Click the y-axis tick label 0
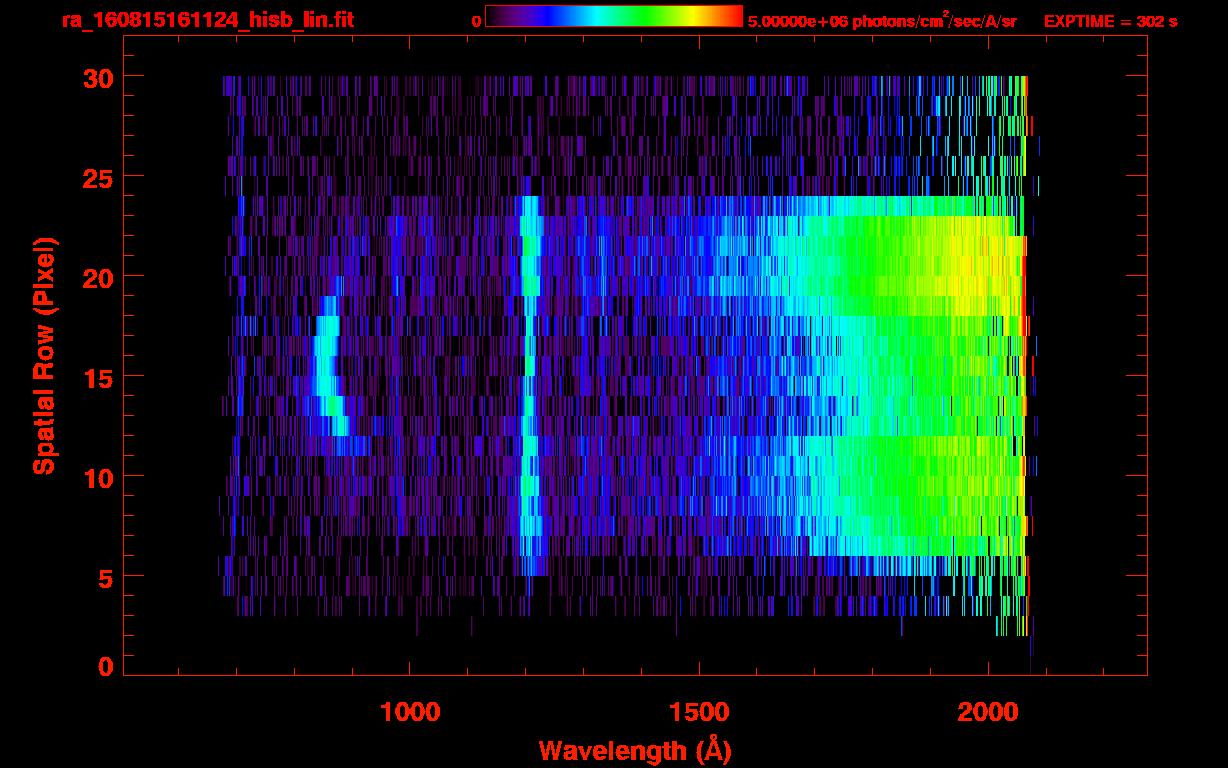The height and width of the screenshot is (768, 1228). pos(105,666)
